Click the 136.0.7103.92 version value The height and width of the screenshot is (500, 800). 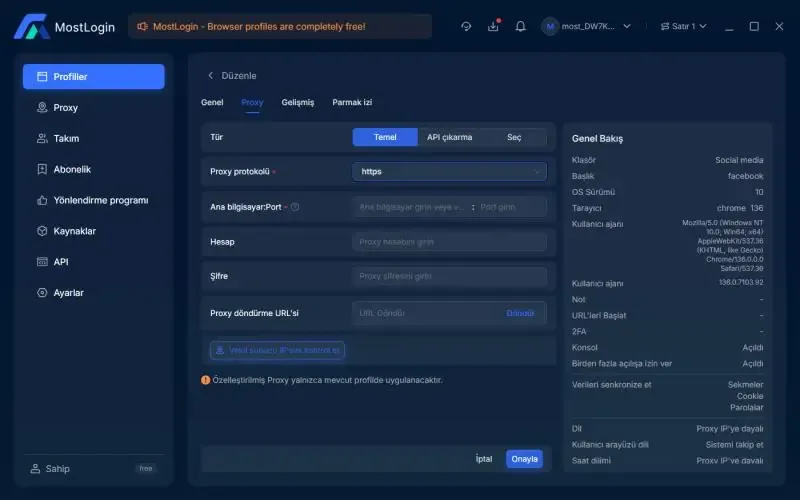coord(741,282)
